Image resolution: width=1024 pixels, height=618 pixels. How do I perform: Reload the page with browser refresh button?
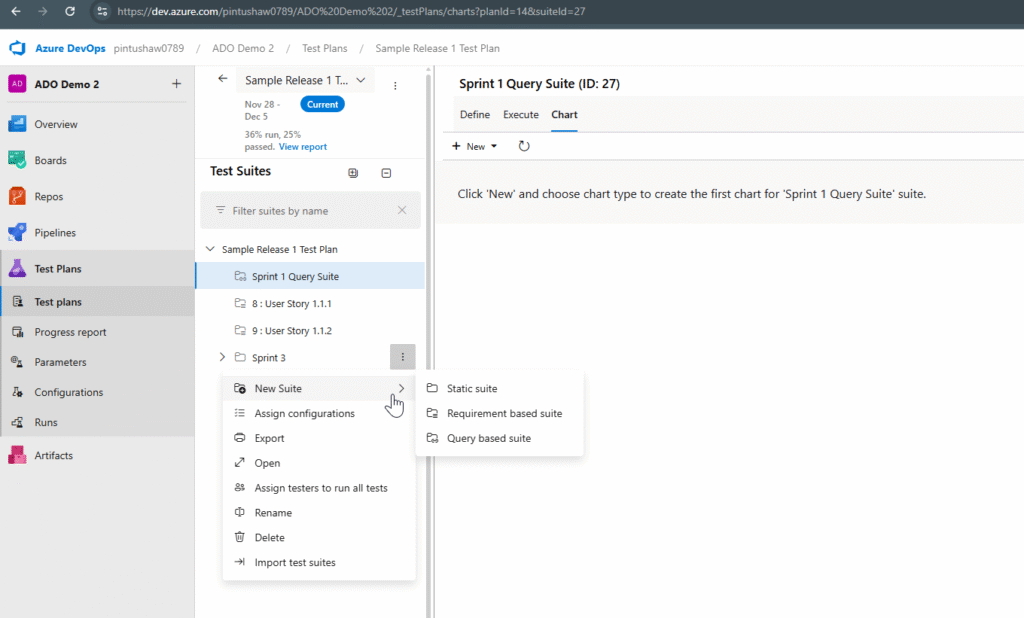pyautogui.click(x=69, y=11)
